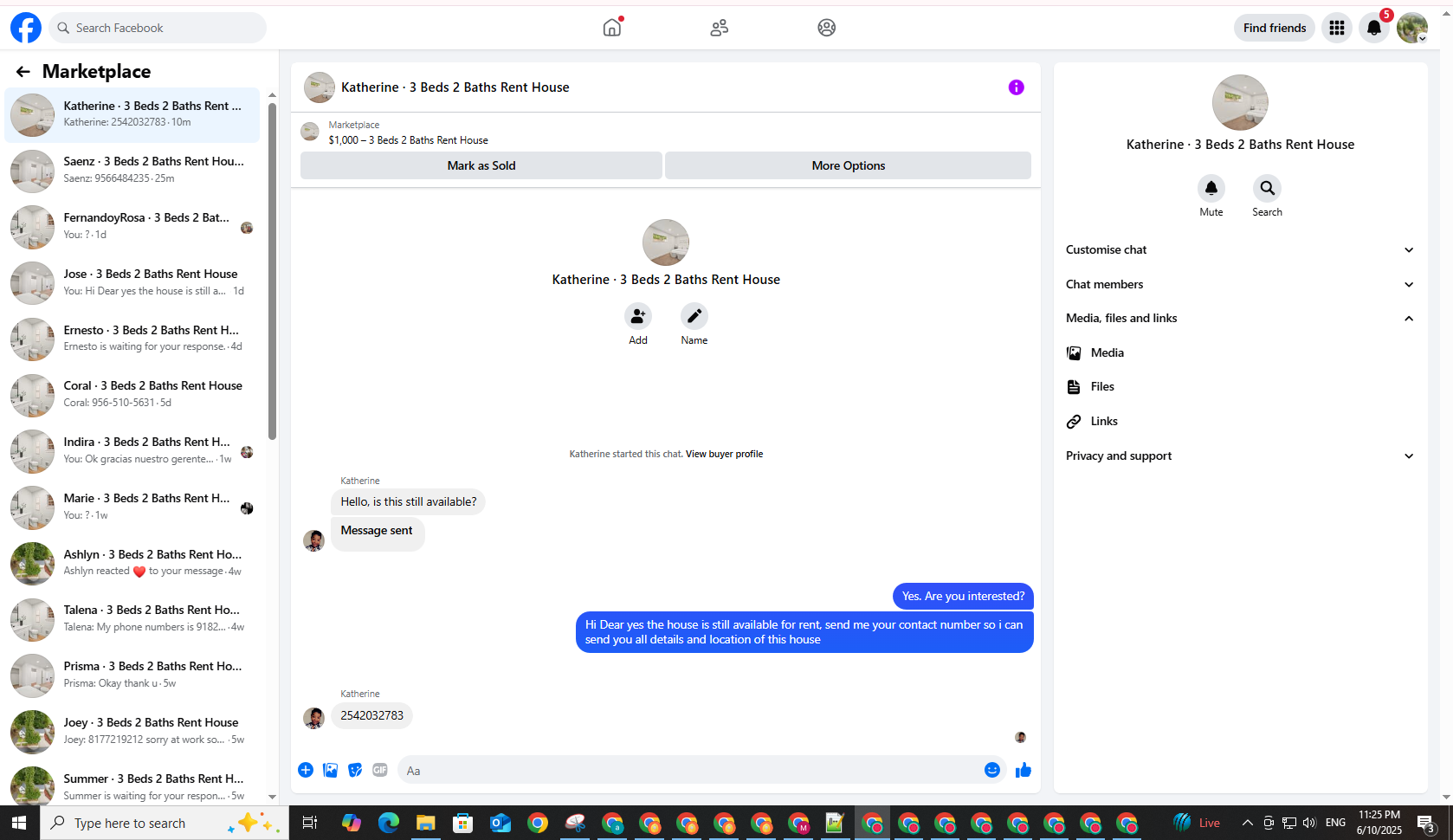Open the Jose conversation in the list
Image resolution: width=1453 pixels, height=840 pixels.
(132, 282)
